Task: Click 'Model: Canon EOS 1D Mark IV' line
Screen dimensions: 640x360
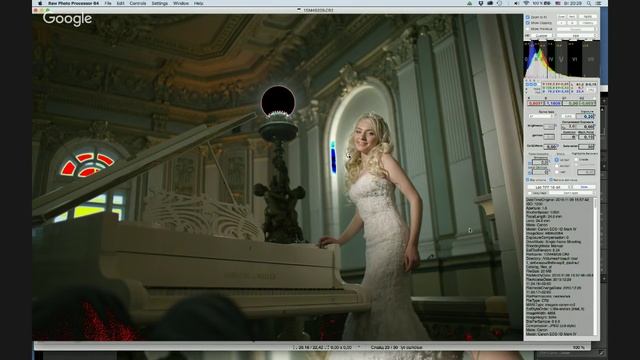Action: pyautogui.click(x=551, y=229)
